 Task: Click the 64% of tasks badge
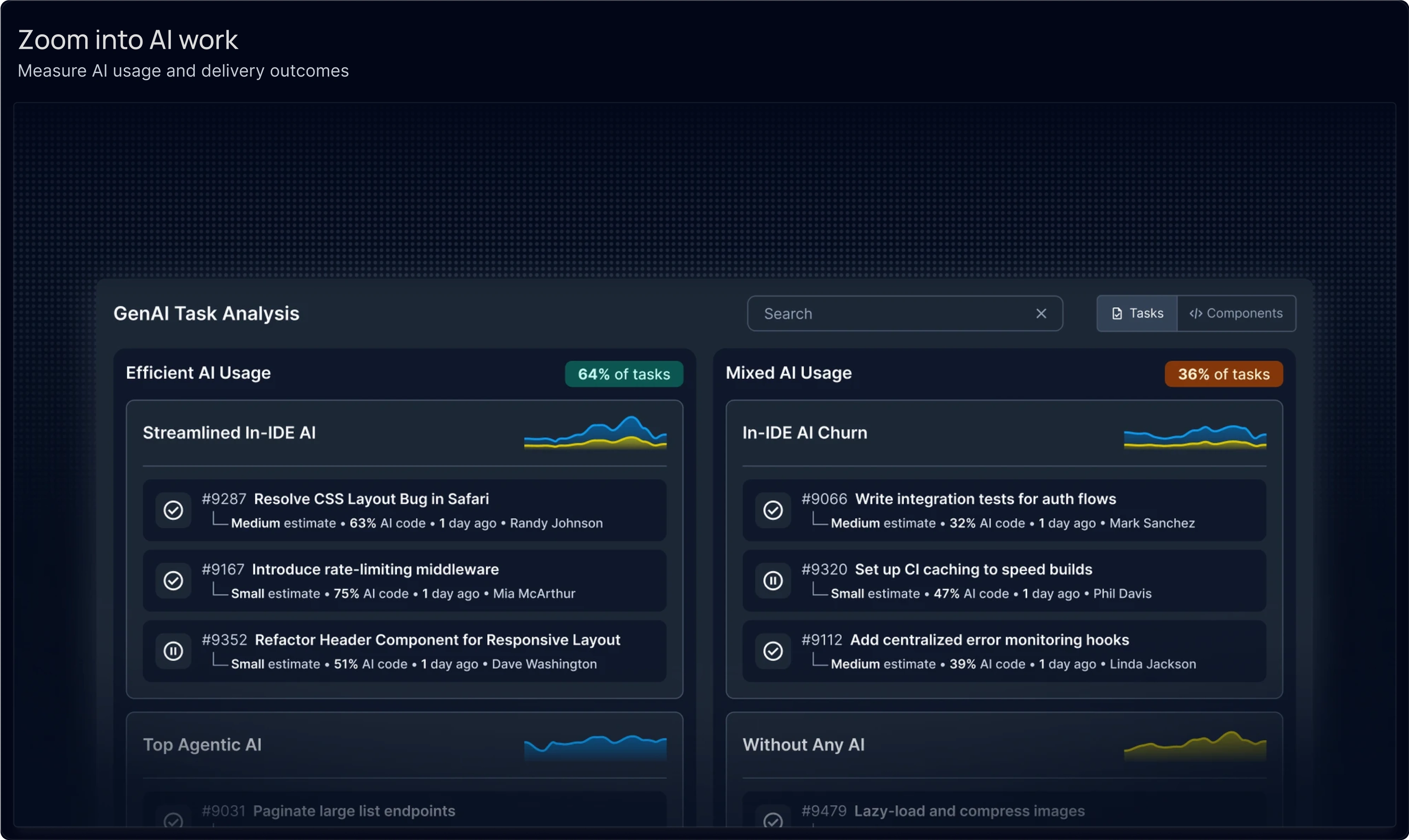pos(623,374)
